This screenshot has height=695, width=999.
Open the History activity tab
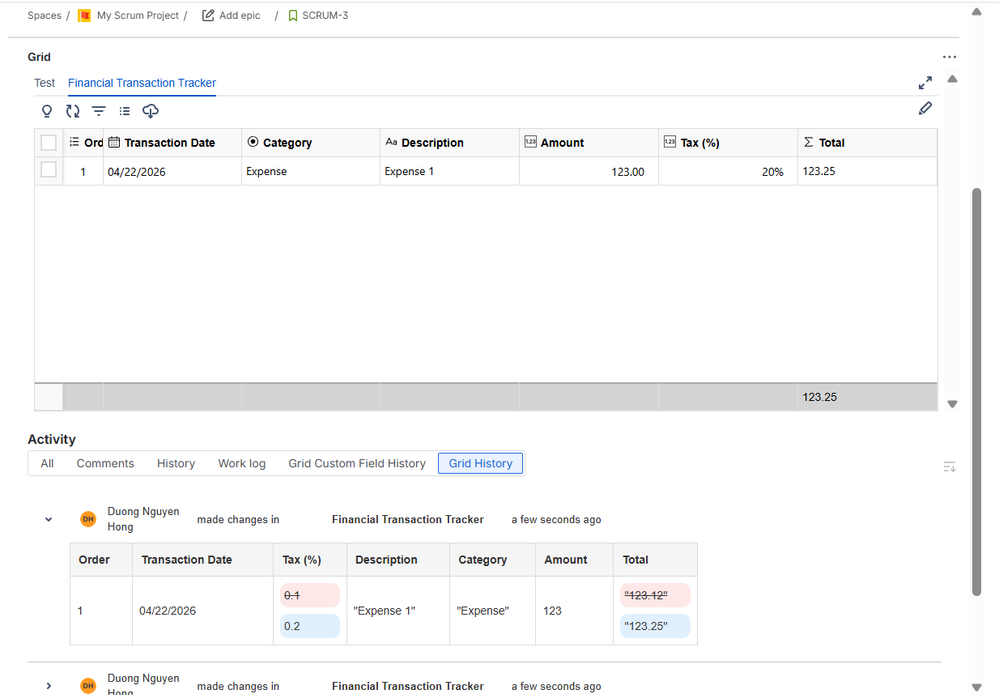point(176,463)
